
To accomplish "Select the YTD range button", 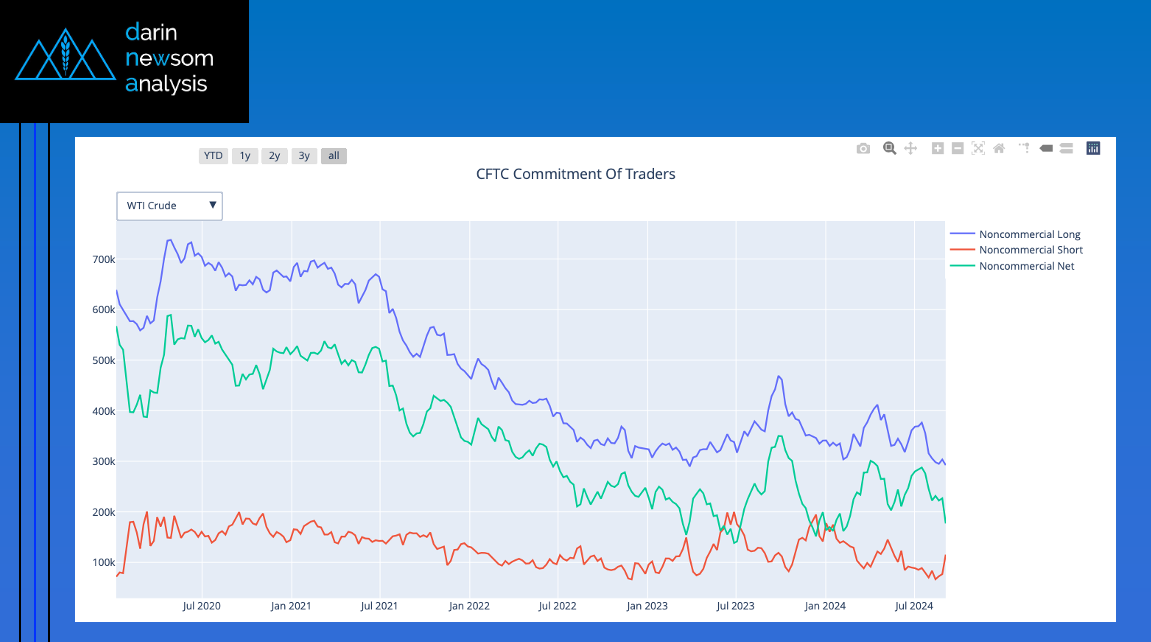I will click(x=213, y=156).
